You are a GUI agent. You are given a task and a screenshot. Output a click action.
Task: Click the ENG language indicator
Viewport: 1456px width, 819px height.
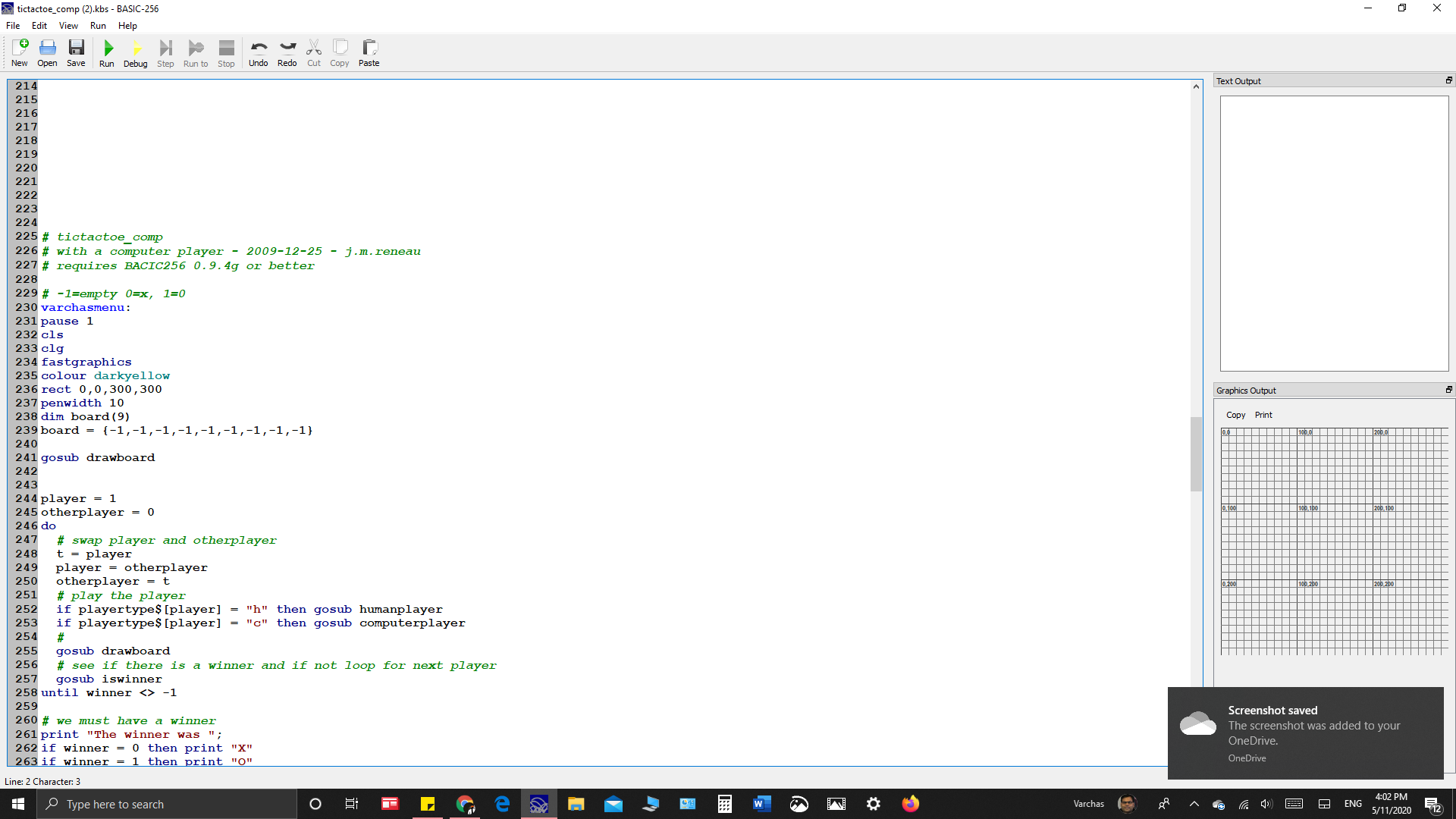tap(1353, 804)
